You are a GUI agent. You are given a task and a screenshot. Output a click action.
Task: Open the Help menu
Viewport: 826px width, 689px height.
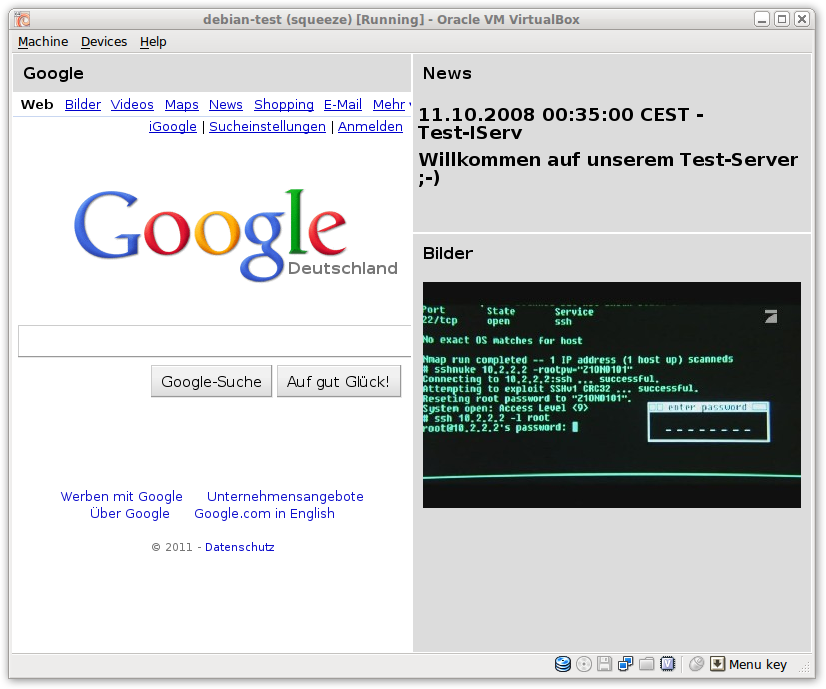click(153, 42)
